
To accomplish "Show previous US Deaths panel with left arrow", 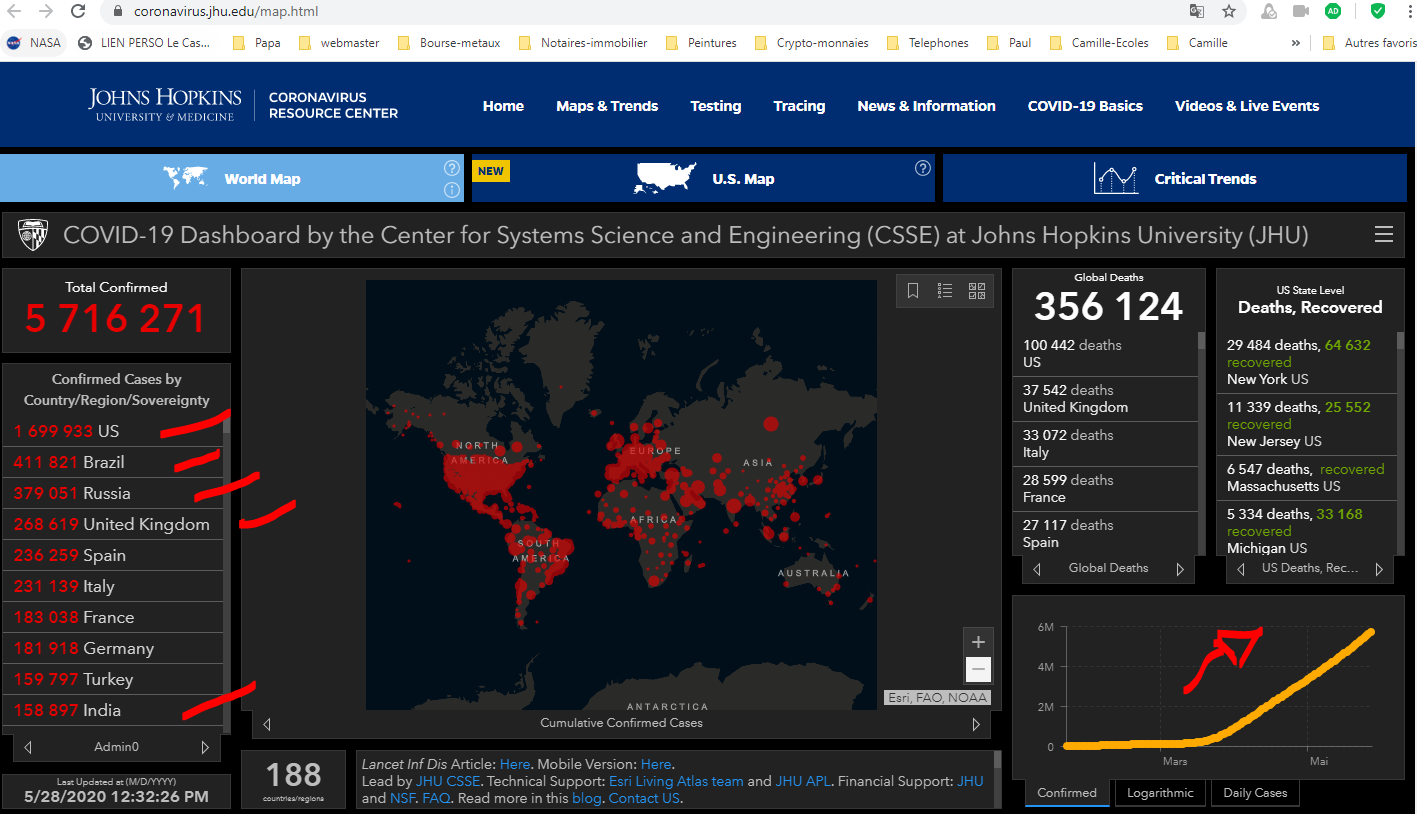I will tap(1241, 569).
